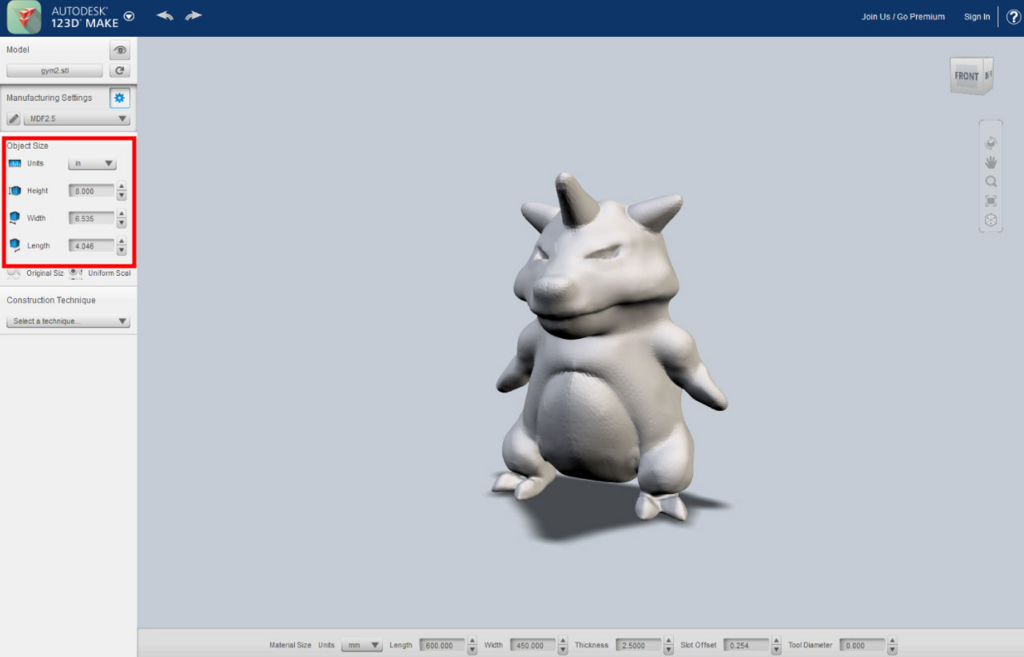
Task: Increase Thickness with up arrow
Action: 668,641
